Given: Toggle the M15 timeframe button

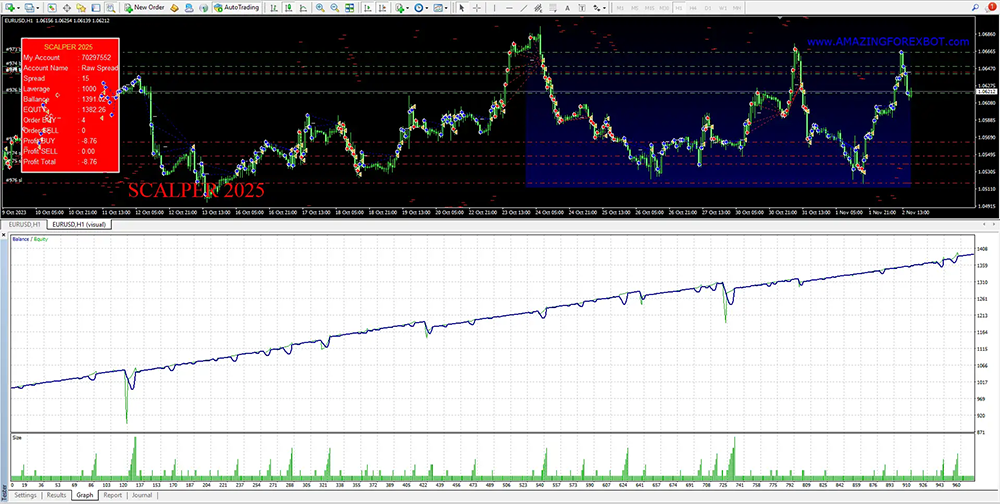Looking at the screenshot, I should tap(649, 8).
